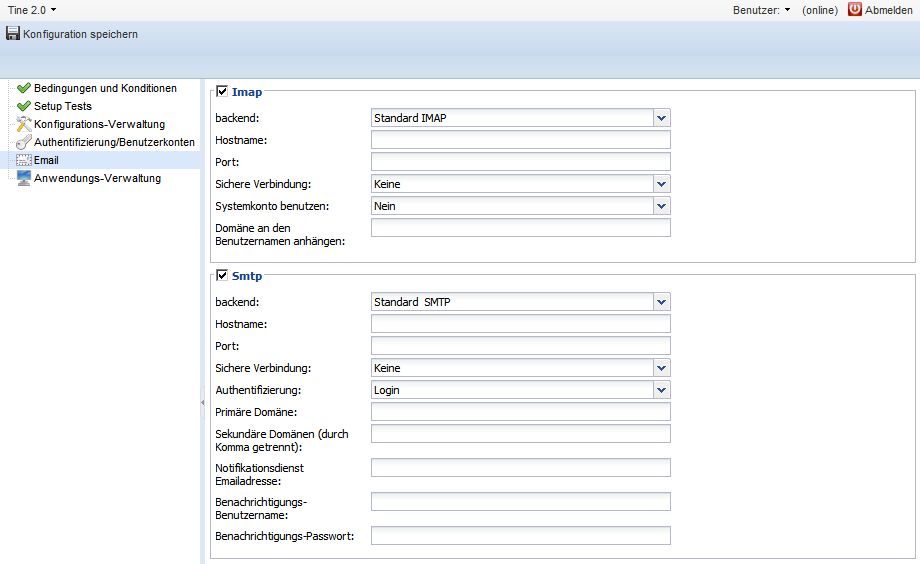Click the IMAP Hostname input field
Screen dimensions: 920x564
pyautogui.click(x=520, y=140)
